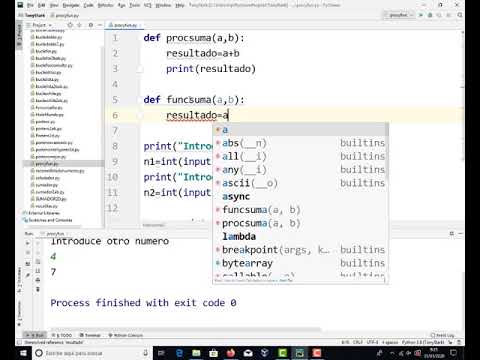Open File Explorer from the taskbar

pos(196,353)
